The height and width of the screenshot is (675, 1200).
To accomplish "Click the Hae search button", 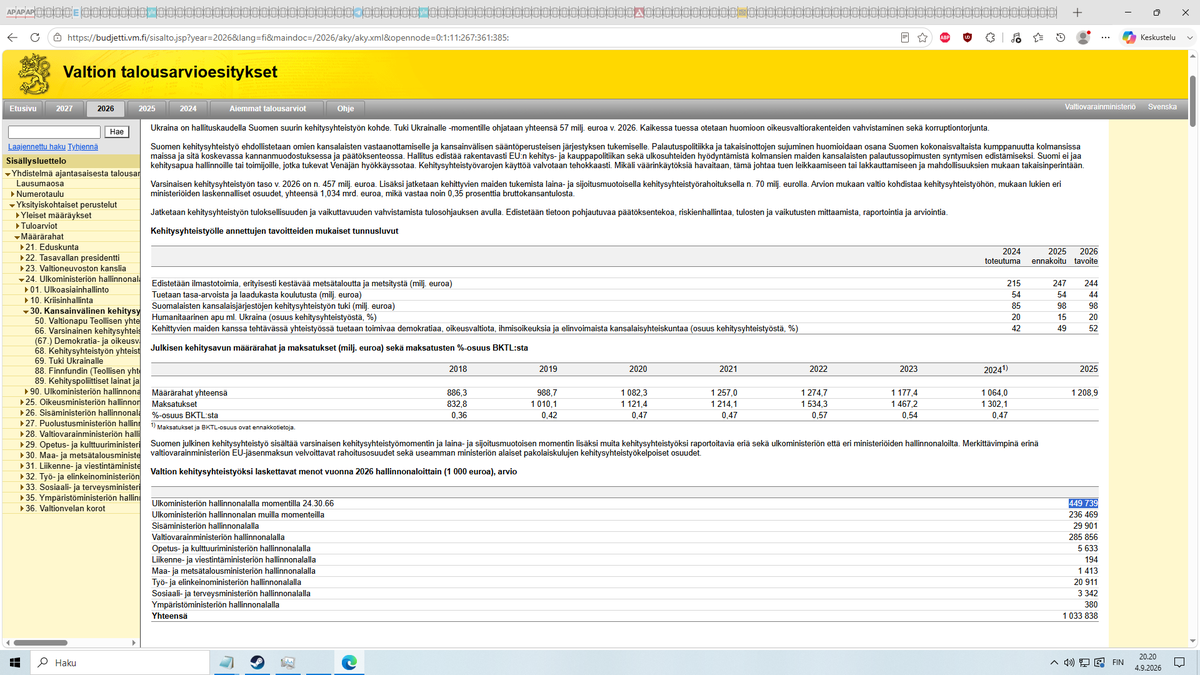I will 116,132.
